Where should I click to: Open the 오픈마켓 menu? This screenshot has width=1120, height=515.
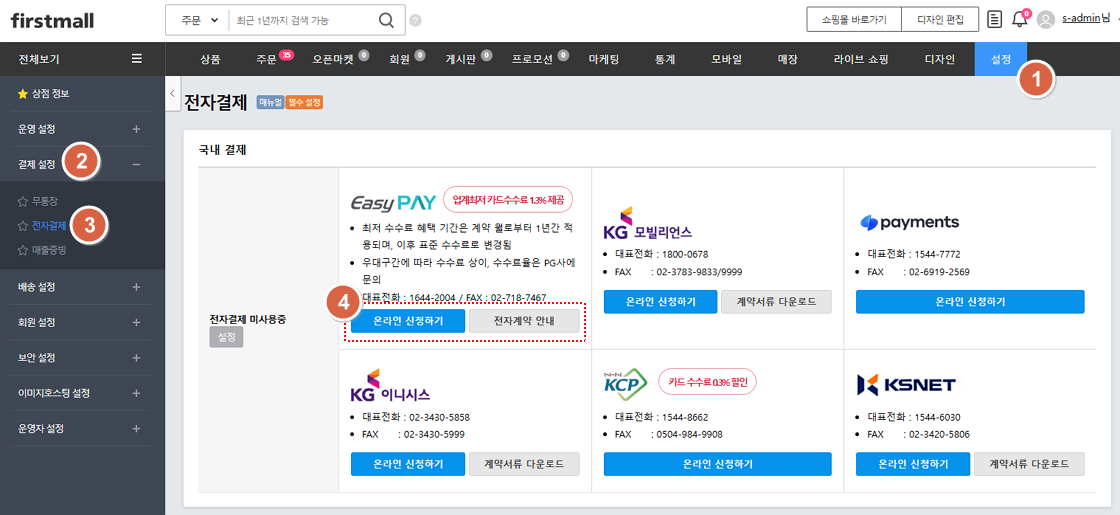click(333, 59)
